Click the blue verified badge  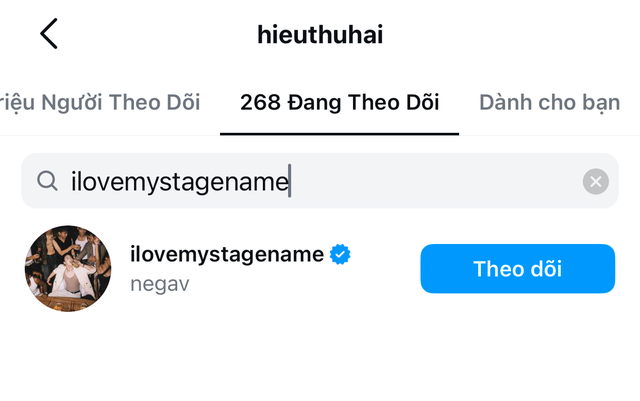340,255
